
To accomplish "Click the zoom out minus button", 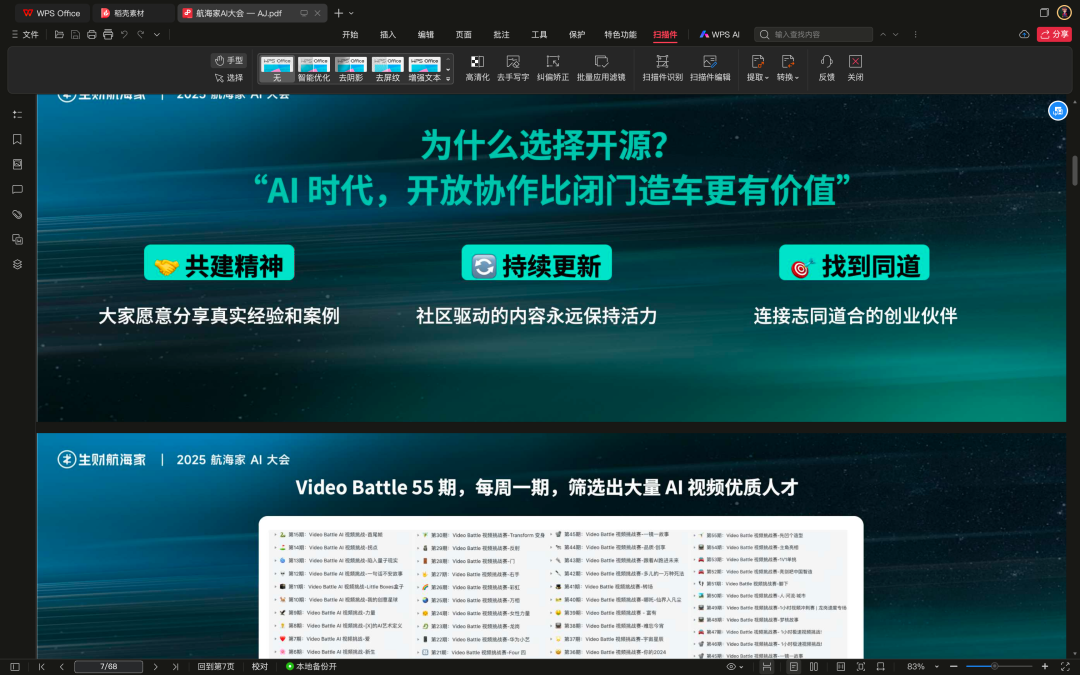I will [953, 667].
